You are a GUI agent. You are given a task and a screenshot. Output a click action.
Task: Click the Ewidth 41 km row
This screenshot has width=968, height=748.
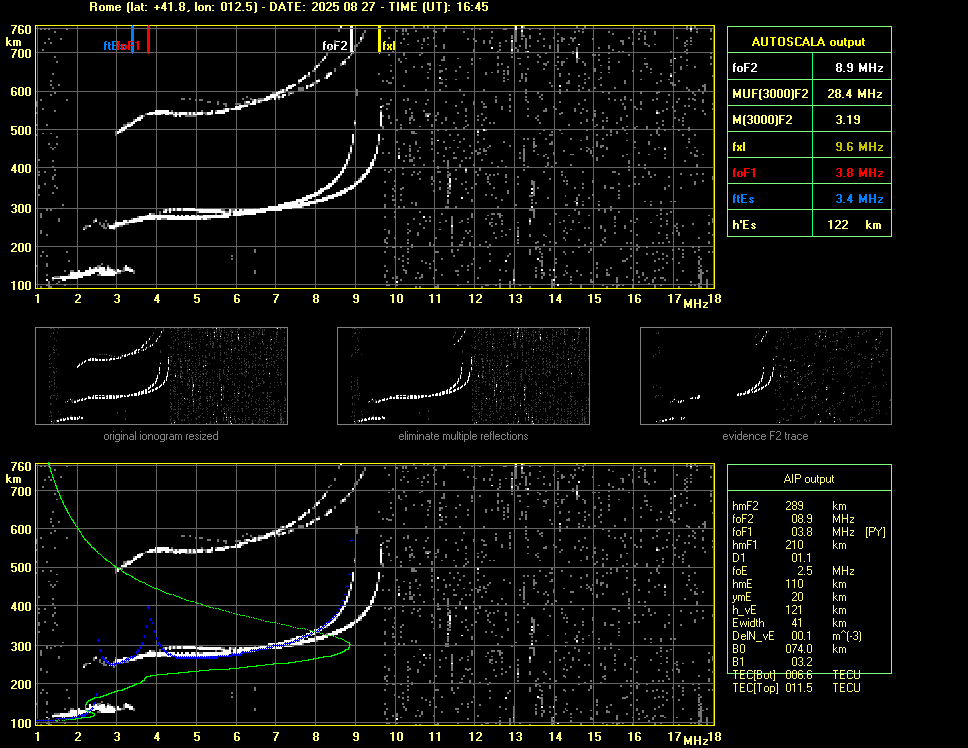[x=790, y=622]
